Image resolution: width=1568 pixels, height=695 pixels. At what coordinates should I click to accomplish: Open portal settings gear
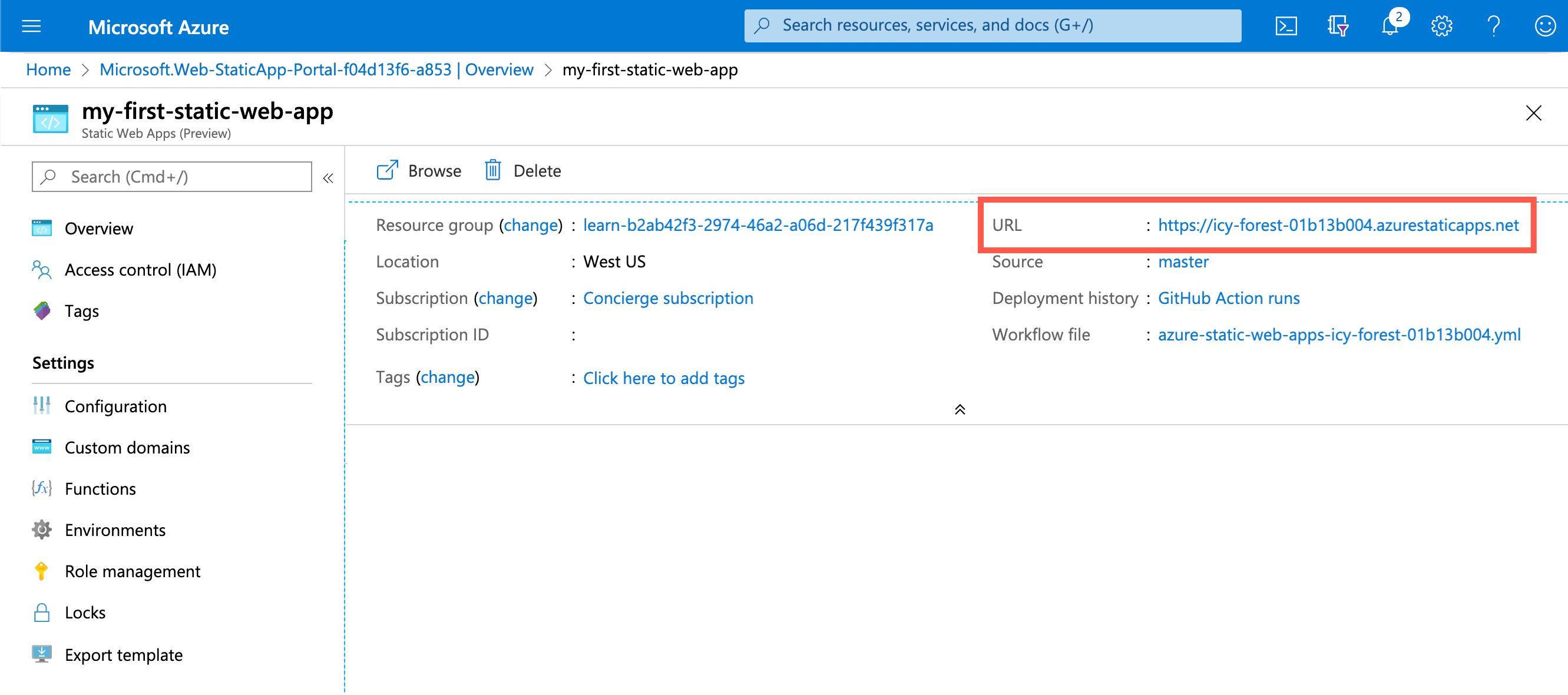pos(1441,26)
